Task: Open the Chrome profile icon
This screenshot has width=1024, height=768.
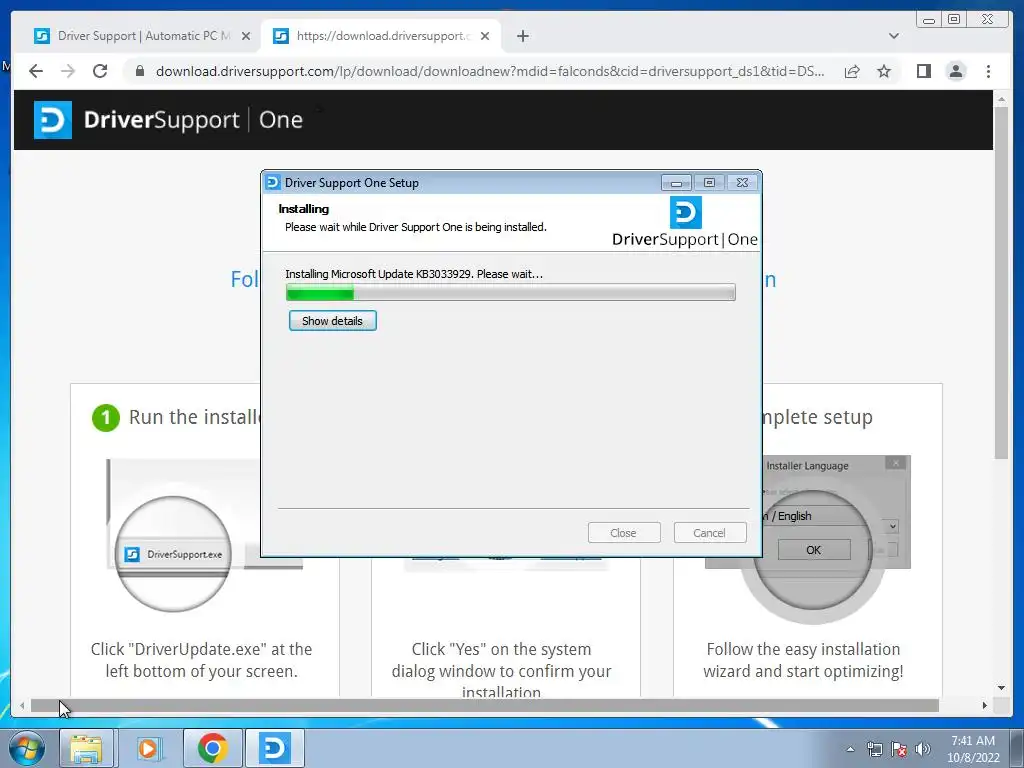Action: coord(955,71)
